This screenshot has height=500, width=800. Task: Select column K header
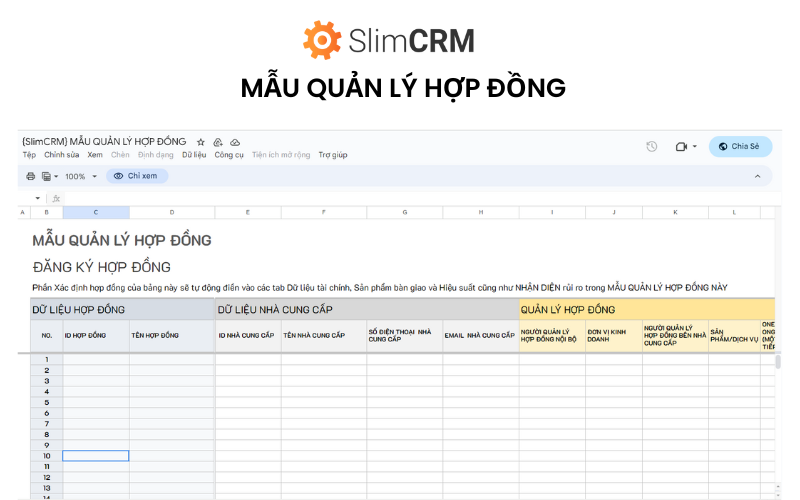coord(675,212)
